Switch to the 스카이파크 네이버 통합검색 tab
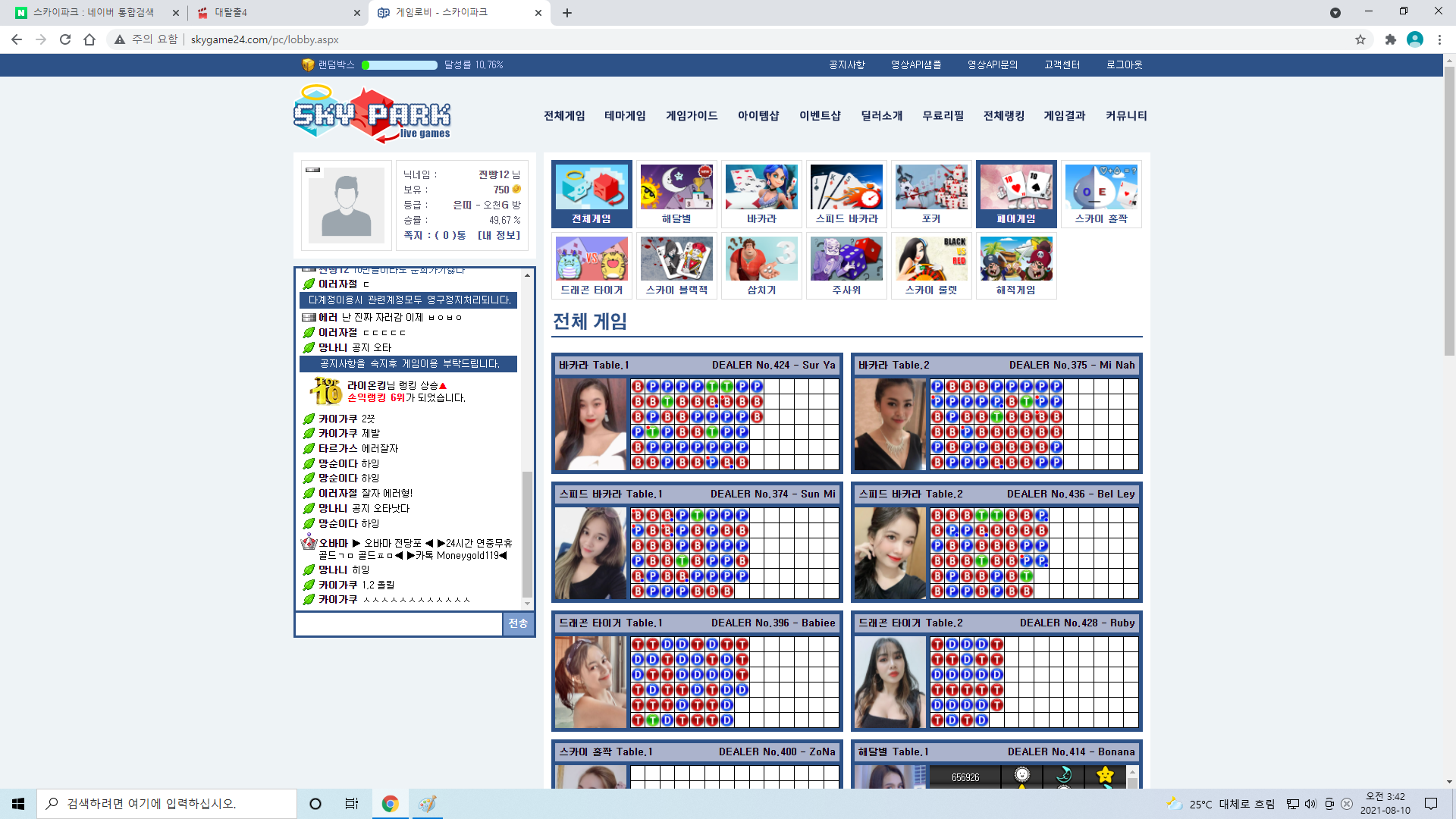The height and width of the screenshot is (819, 1456). point(93,13)
